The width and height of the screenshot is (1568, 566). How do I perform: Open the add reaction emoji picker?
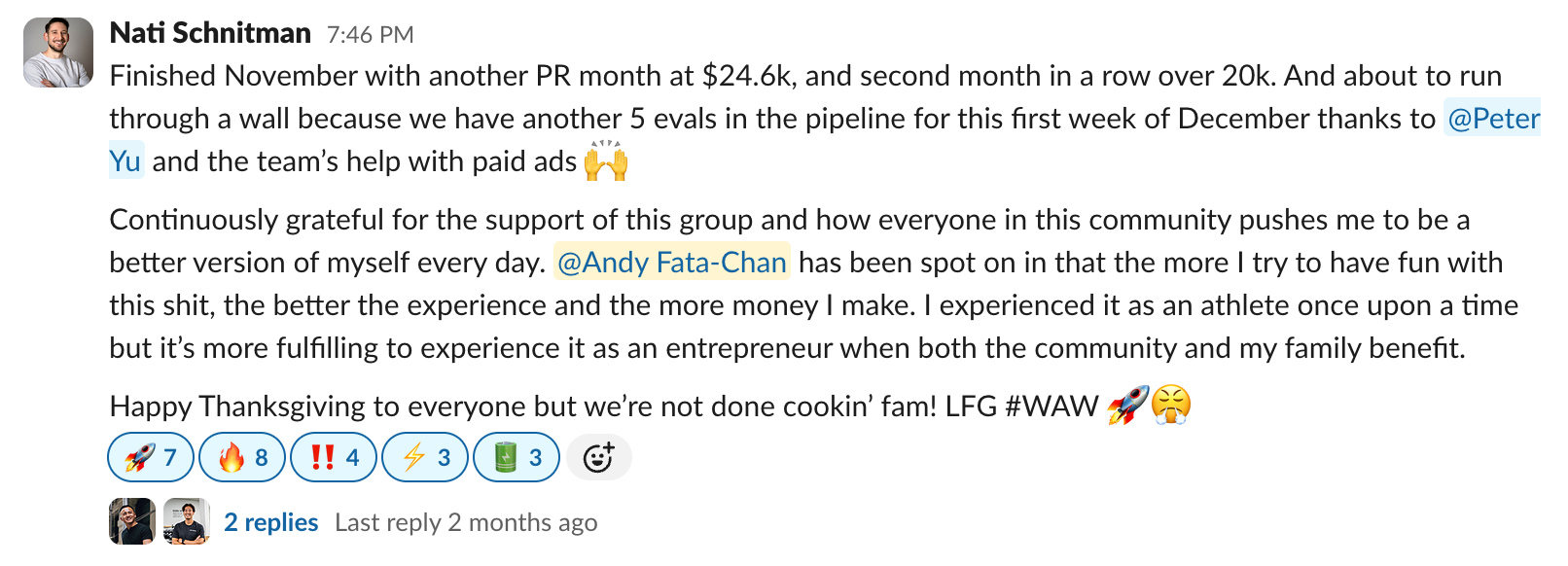click(598, 457)
